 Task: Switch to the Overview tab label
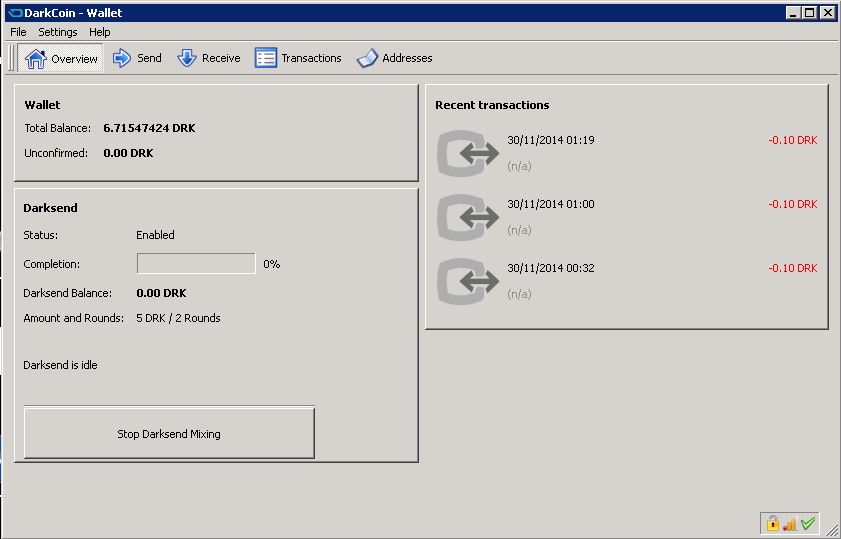(x=74, y=59)
